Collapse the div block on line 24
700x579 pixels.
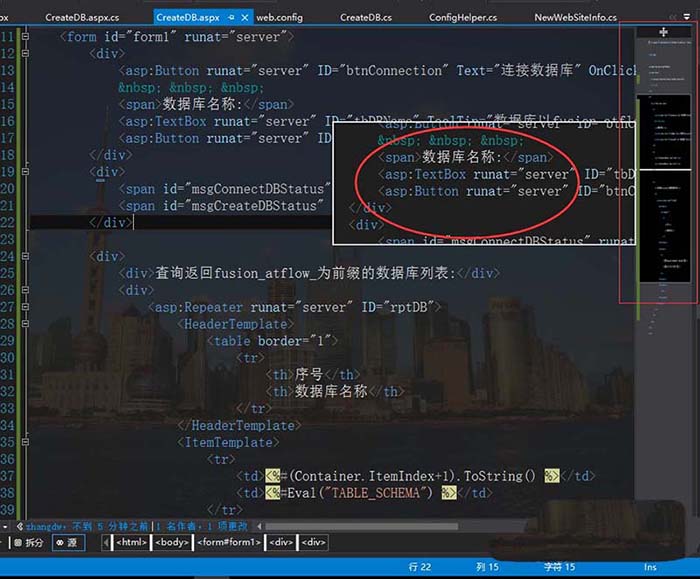tap(25, 256)
